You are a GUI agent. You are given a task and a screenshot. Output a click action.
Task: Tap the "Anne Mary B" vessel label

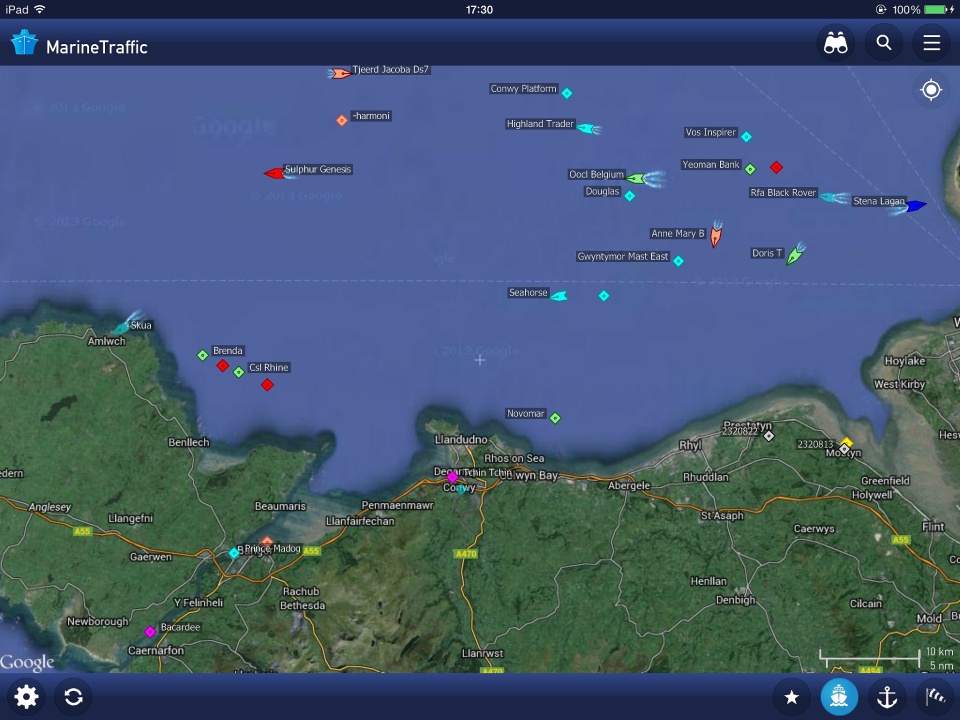coord(678,234)
